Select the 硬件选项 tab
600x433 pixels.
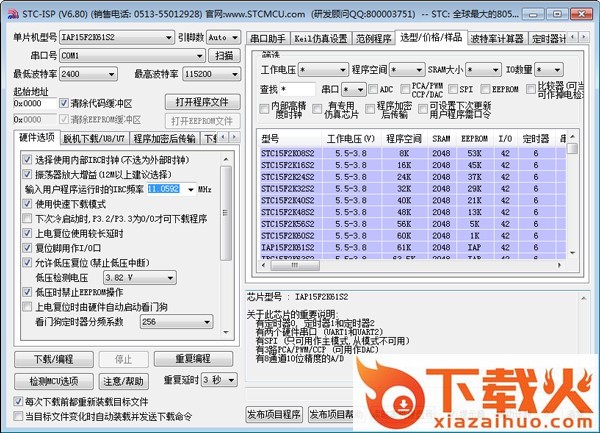click(37, 137)
